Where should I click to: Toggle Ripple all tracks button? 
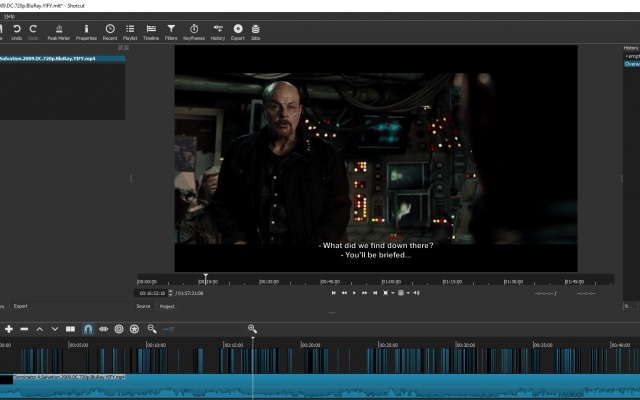pyautogui.click(x=134, y=329)
